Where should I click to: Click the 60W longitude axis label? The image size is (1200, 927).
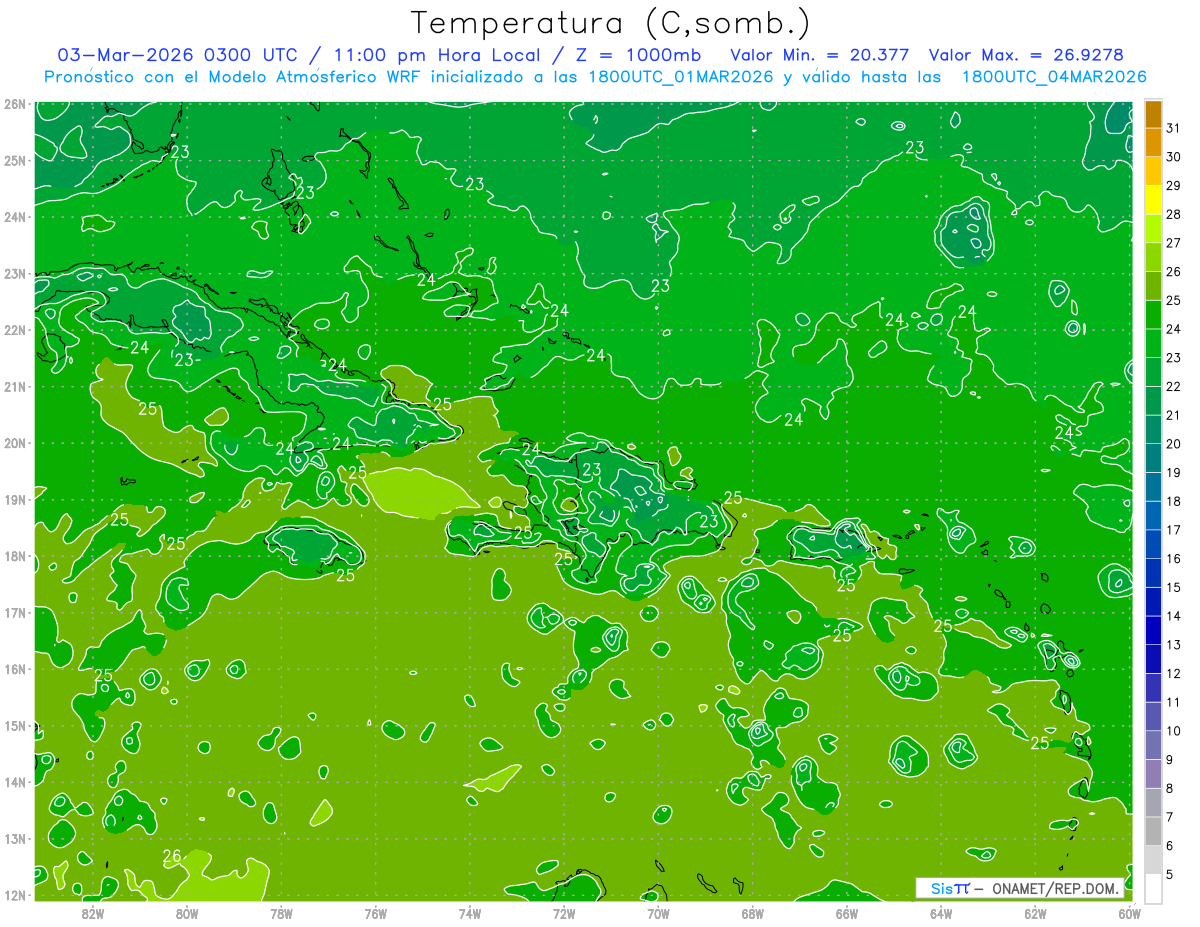(1130, 913)
